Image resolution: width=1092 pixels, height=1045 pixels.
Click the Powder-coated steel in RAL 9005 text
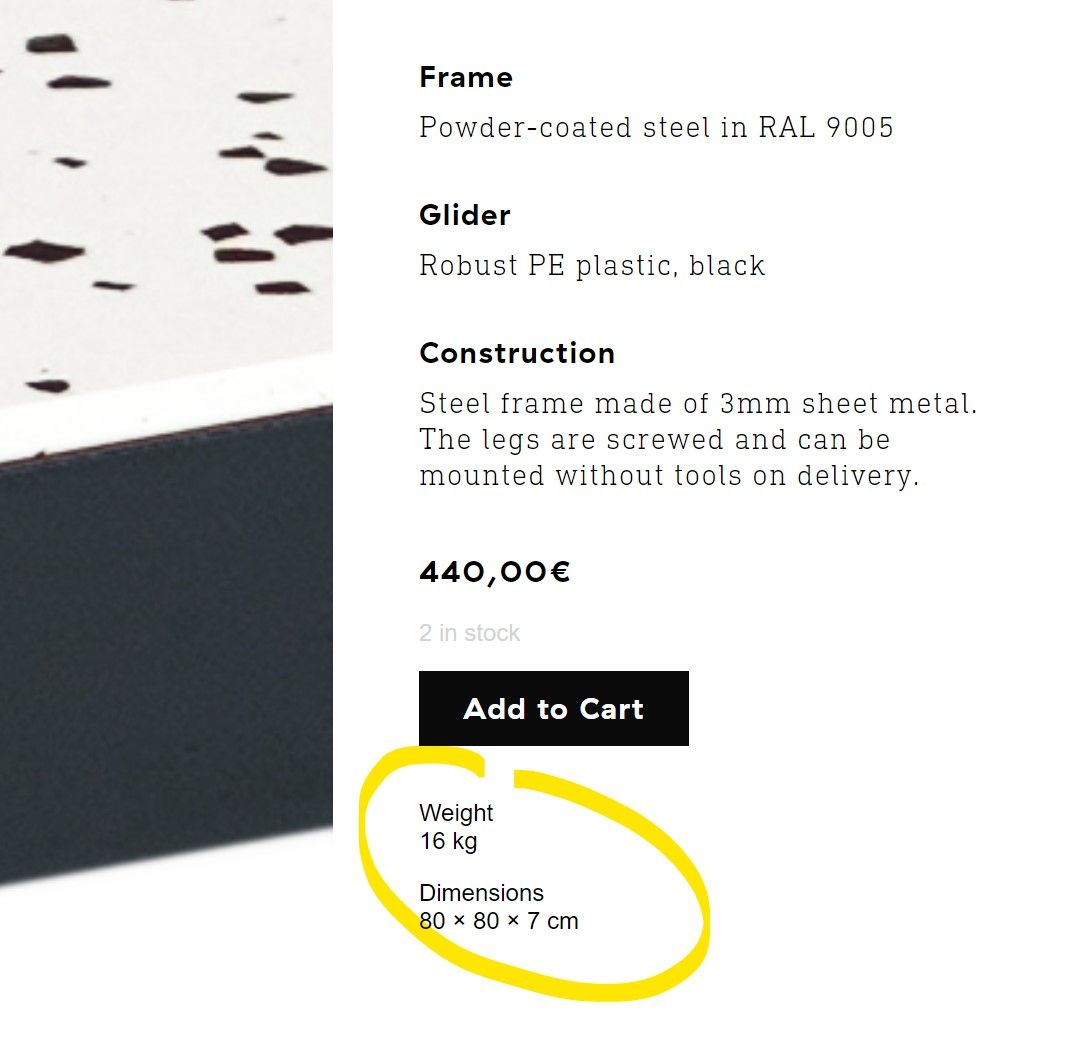(656, 128)
